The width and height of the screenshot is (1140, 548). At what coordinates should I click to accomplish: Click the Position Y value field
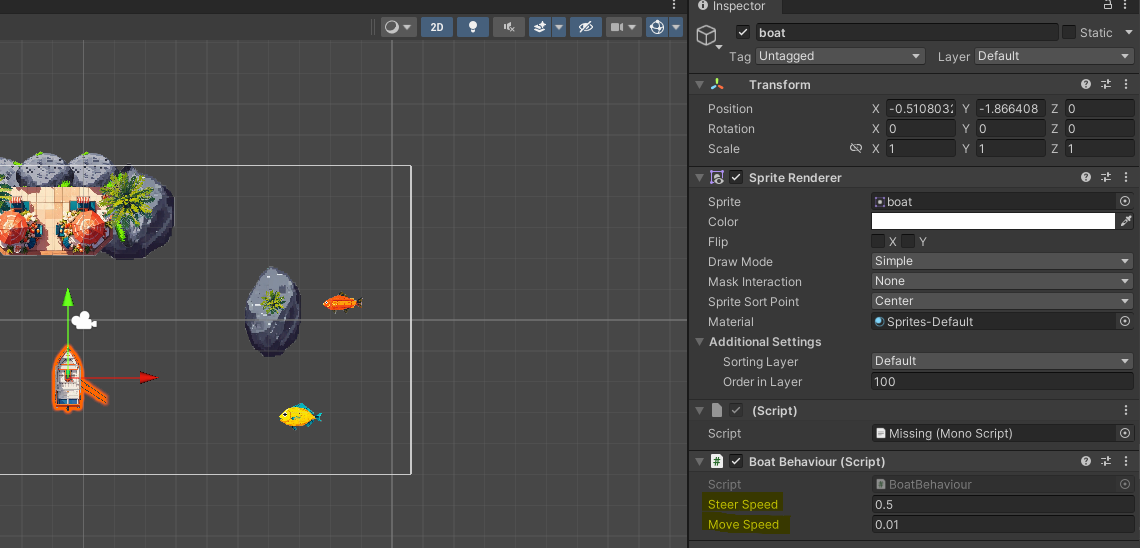pyautogui.click(x=1011, y=108)
